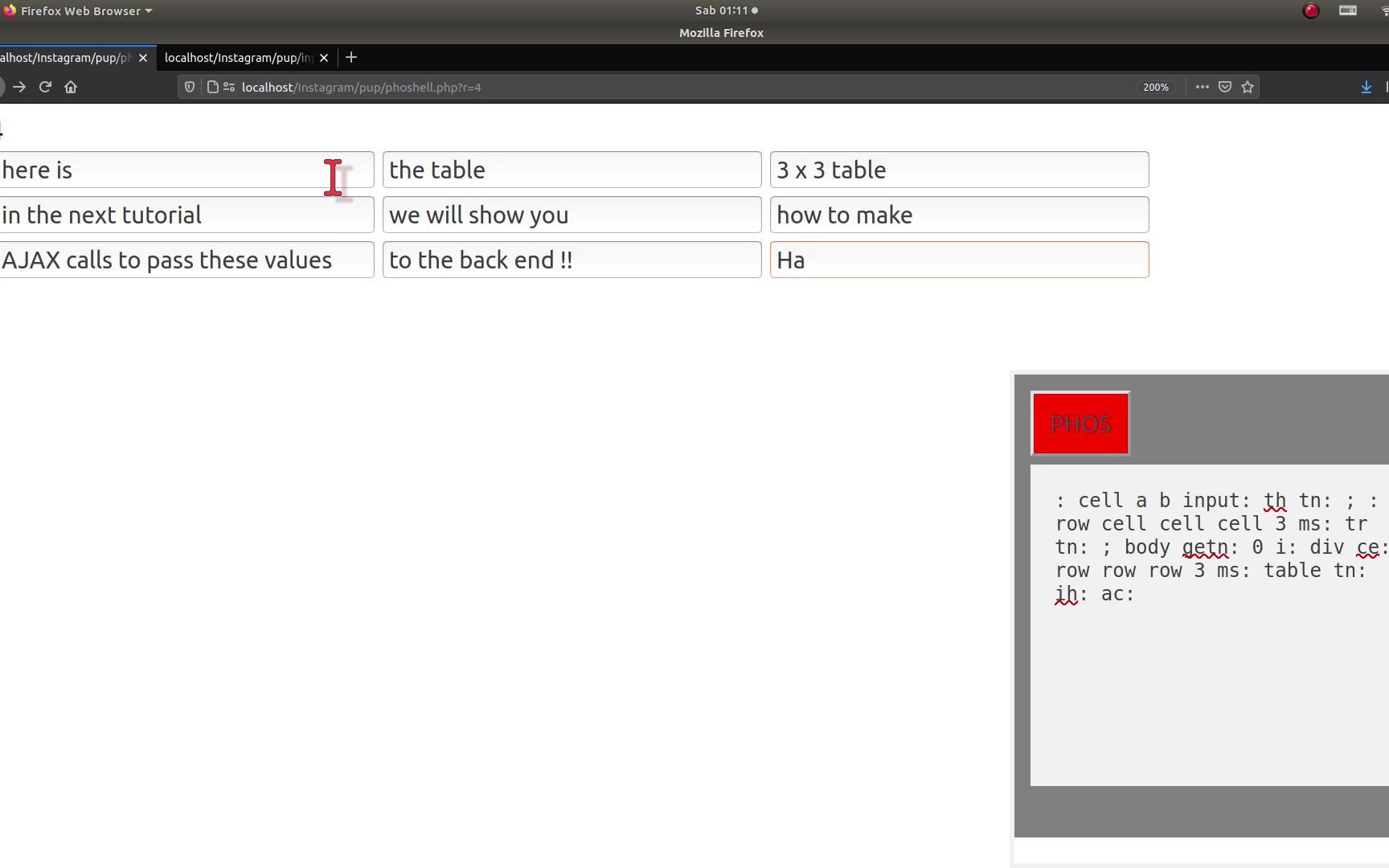Save page to Pocket
1389x868 pixels.
click(x=1225, y=87)
